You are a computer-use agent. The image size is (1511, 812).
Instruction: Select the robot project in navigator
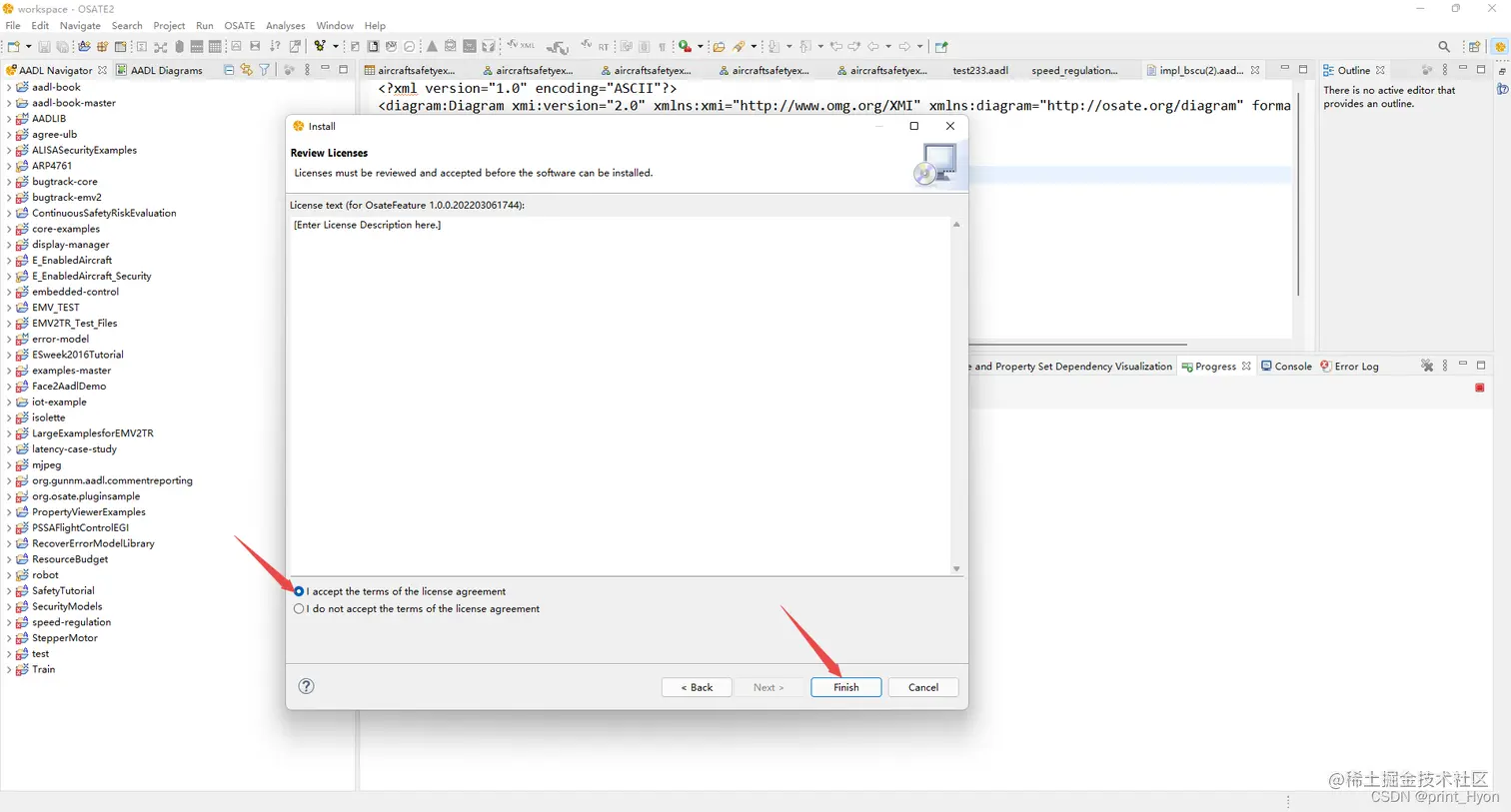pyautogui.click(x=45, y=575)
